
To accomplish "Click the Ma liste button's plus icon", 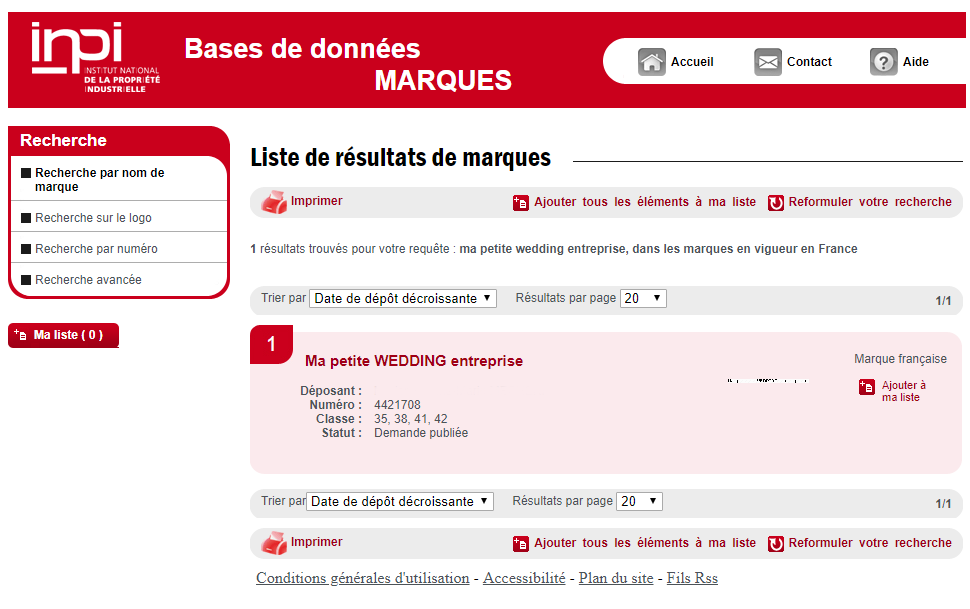I will (20, 335).
